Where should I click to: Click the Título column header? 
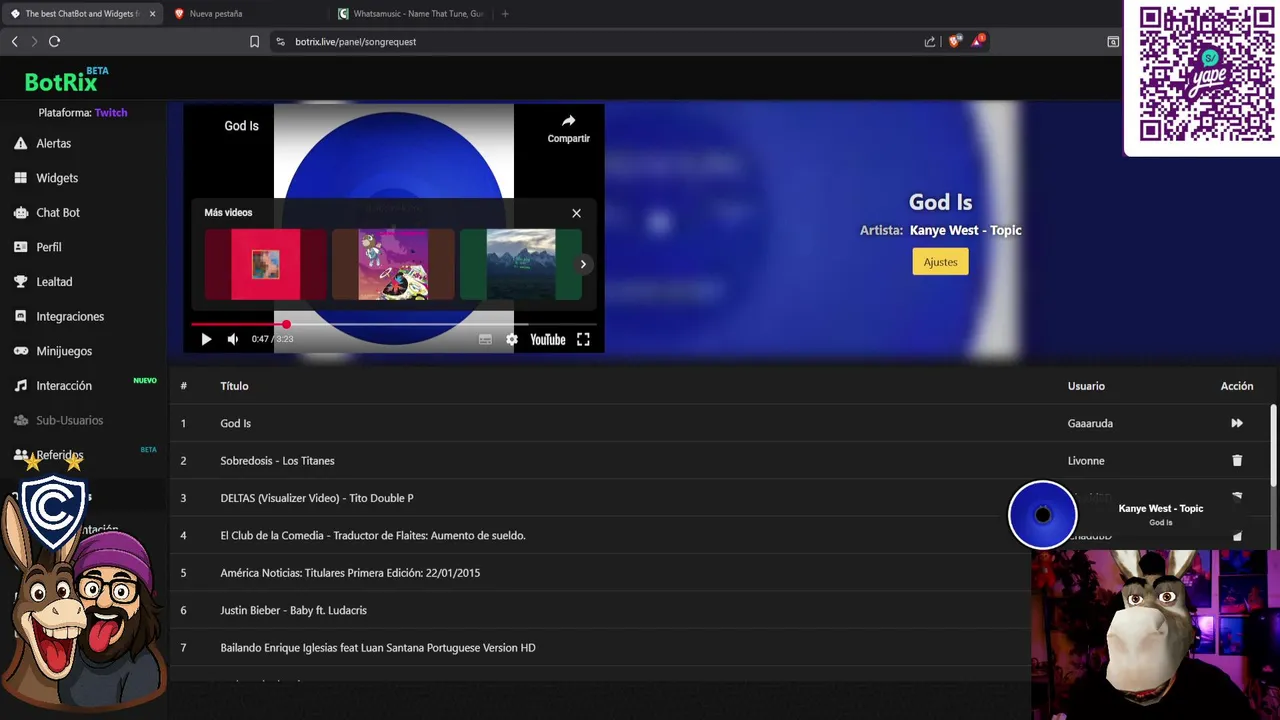point(234,386)
